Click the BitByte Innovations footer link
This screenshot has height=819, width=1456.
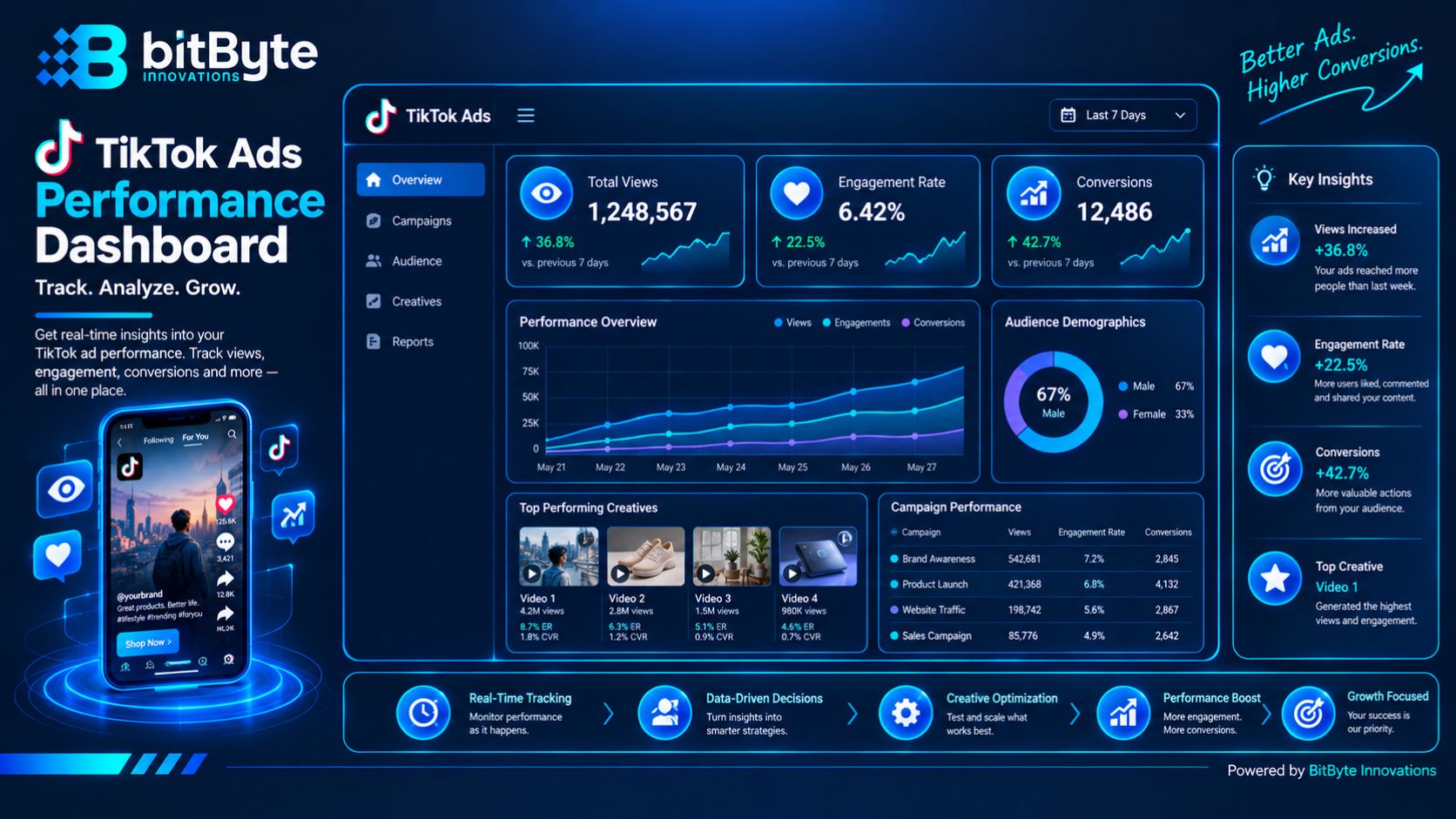pyautogui.click(x=1372, y=770)
